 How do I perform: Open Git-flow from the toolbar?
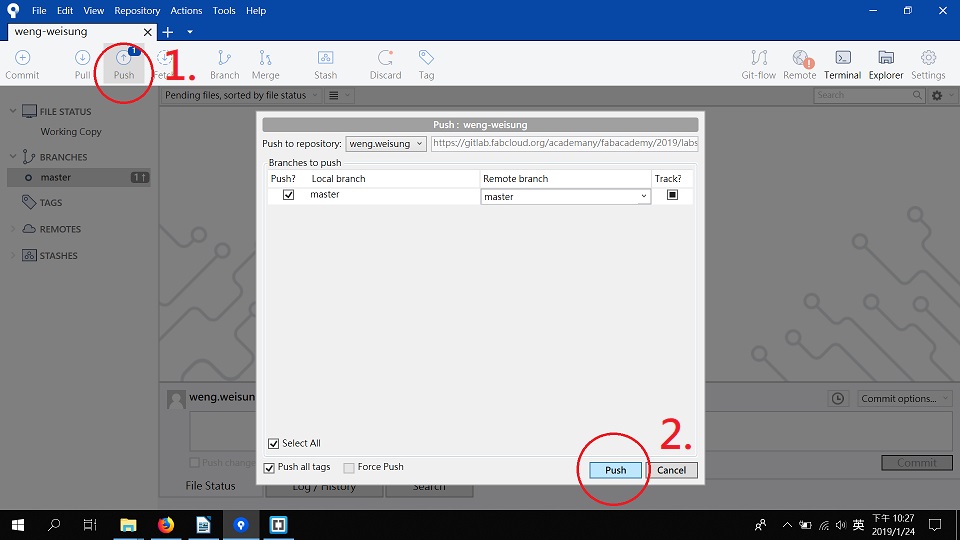[759, 64]
